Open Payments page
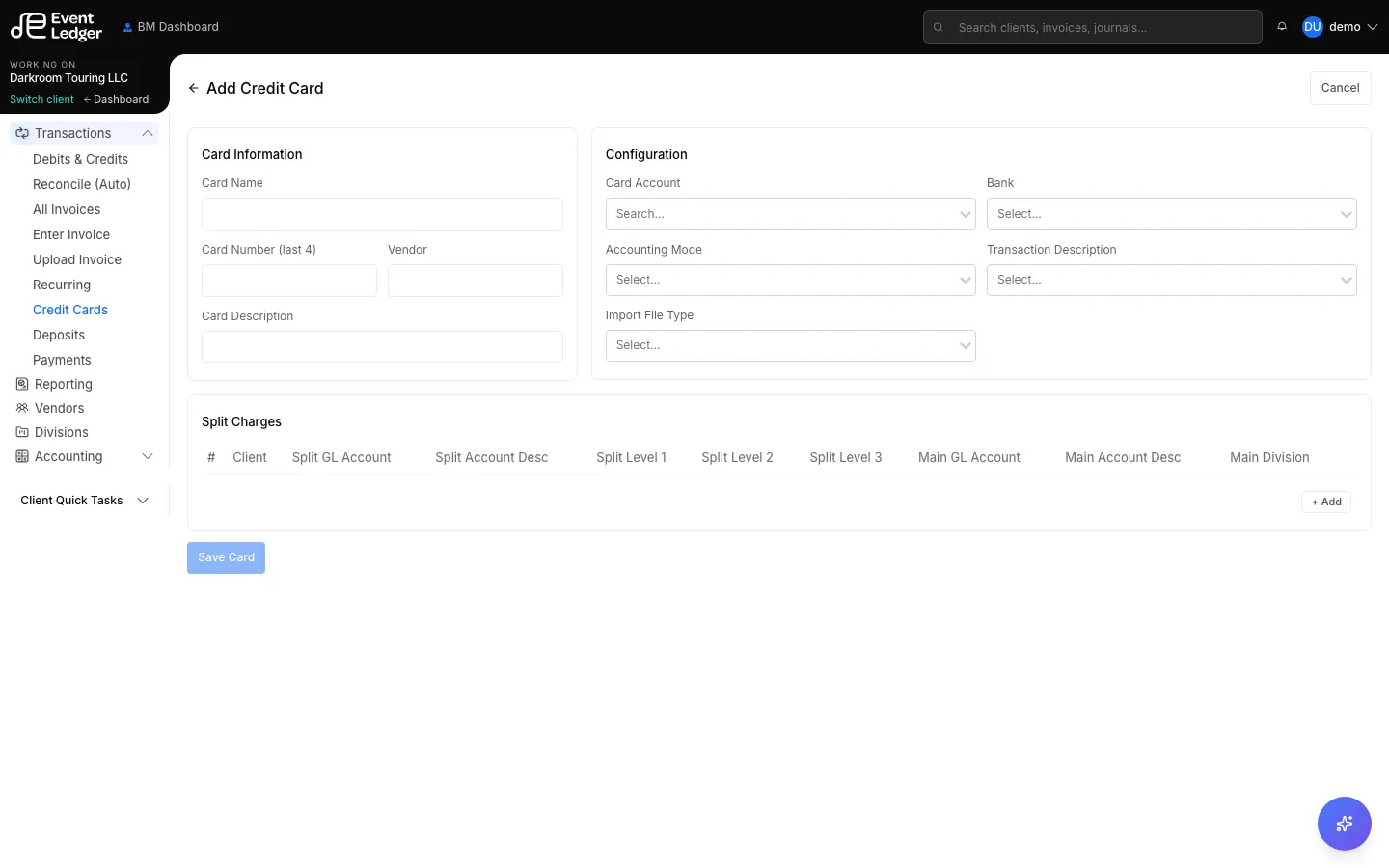The width and height of the screenshot is (1389, 868). pos(62,360)
